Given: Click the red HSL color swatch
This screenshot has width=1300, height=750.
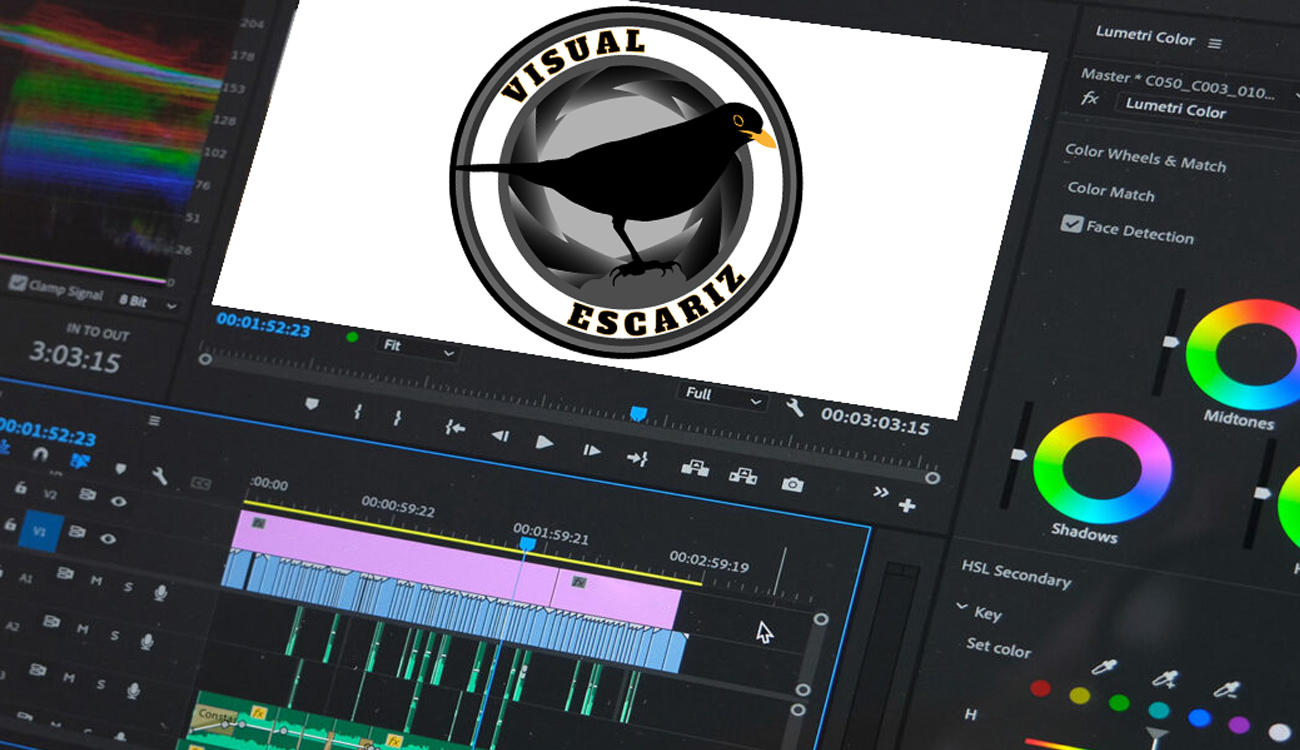Looking at the screenshot, I should coord(1040,689).
